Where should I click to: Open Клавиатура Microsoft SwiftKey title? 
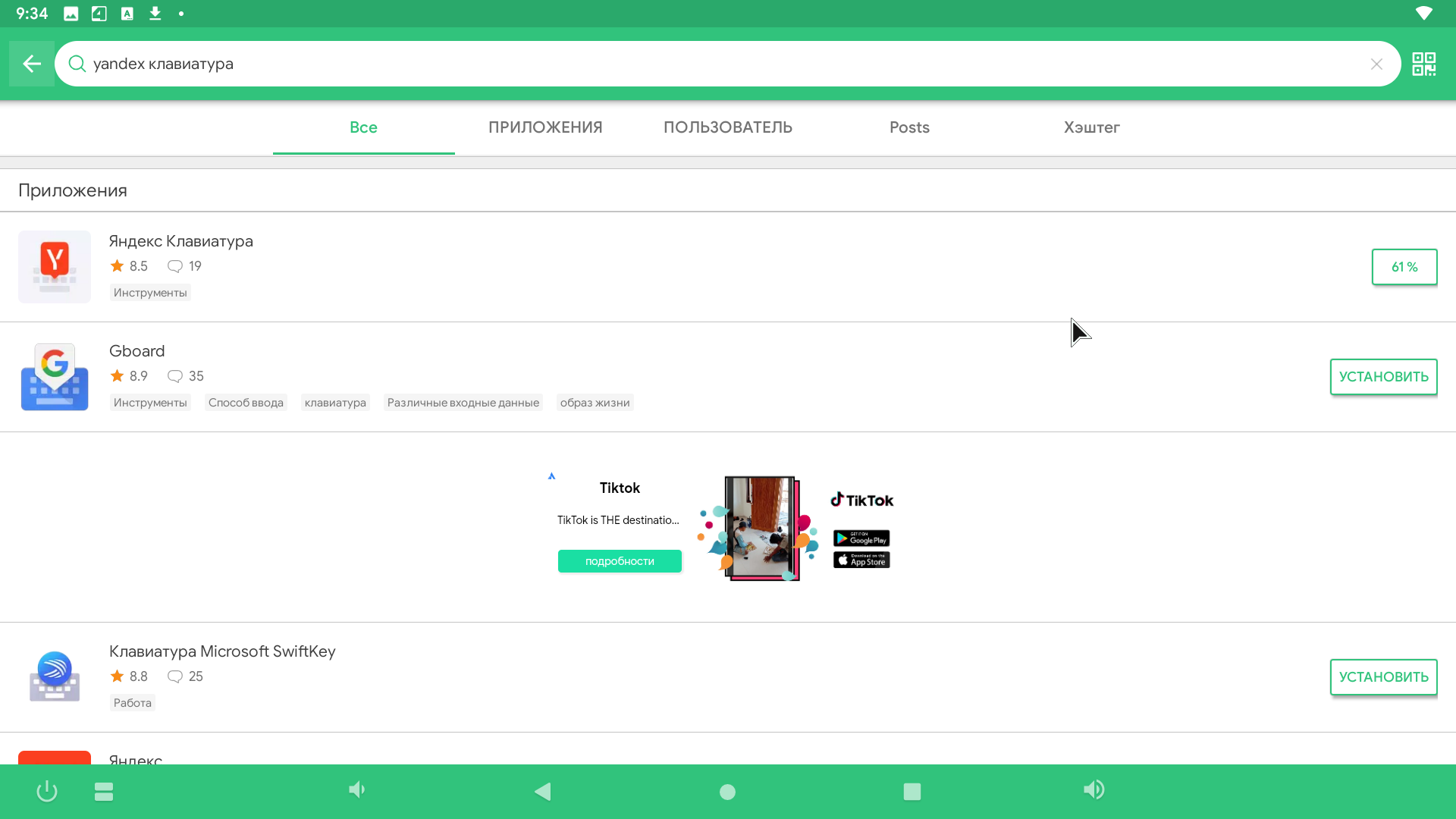point(222,651)
